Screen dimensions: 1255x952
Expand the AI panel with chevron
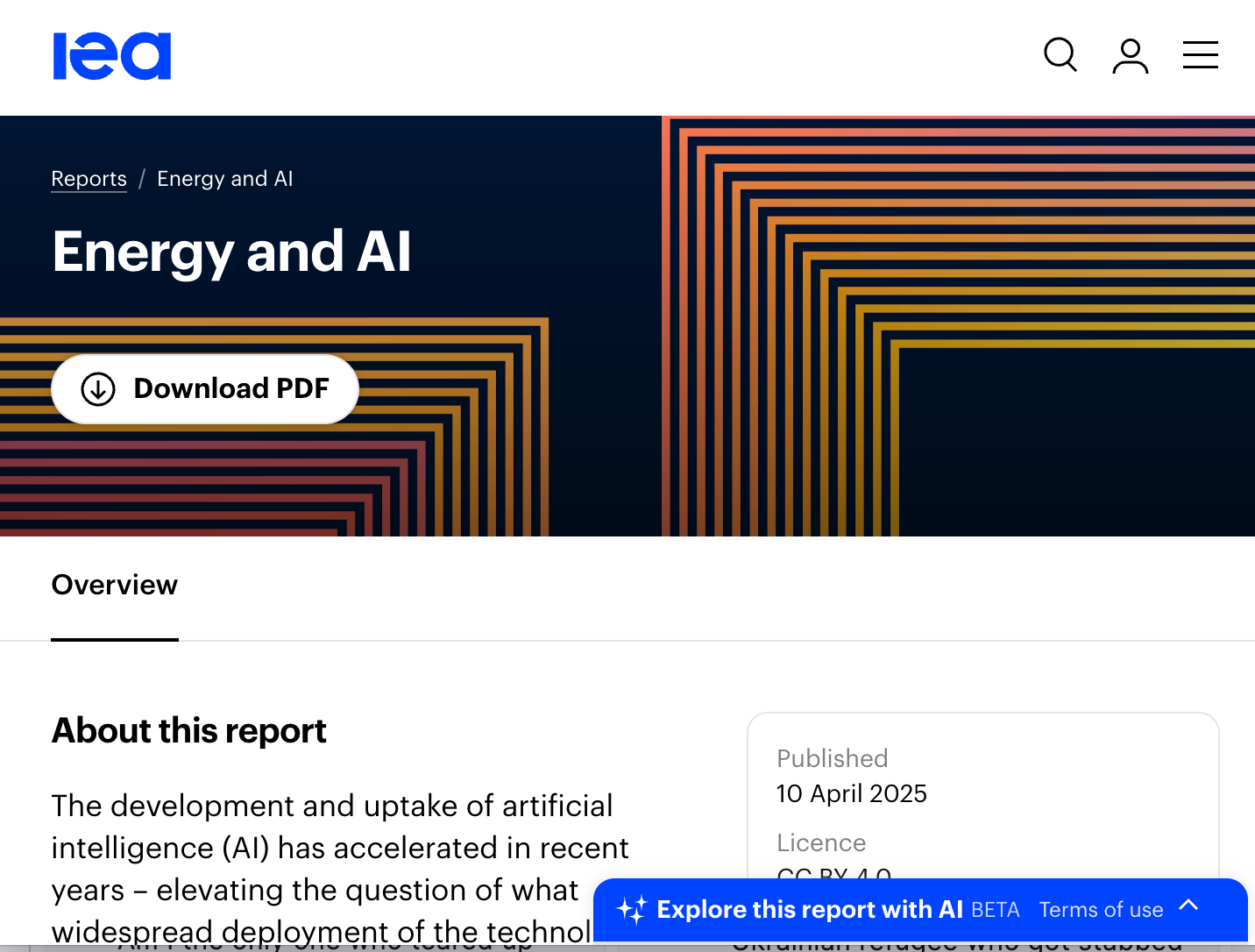(1188, 906)
